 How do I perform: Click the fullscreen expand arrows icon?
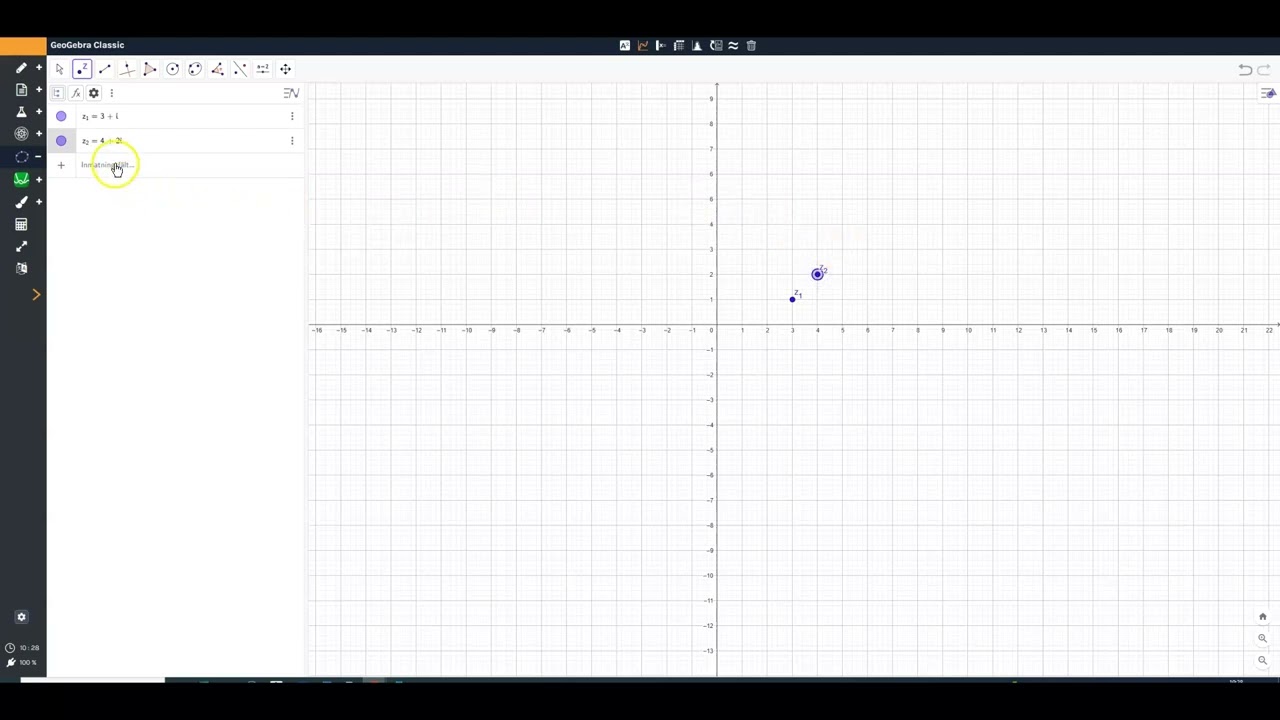pyautogui.click(x=21, y=247)
